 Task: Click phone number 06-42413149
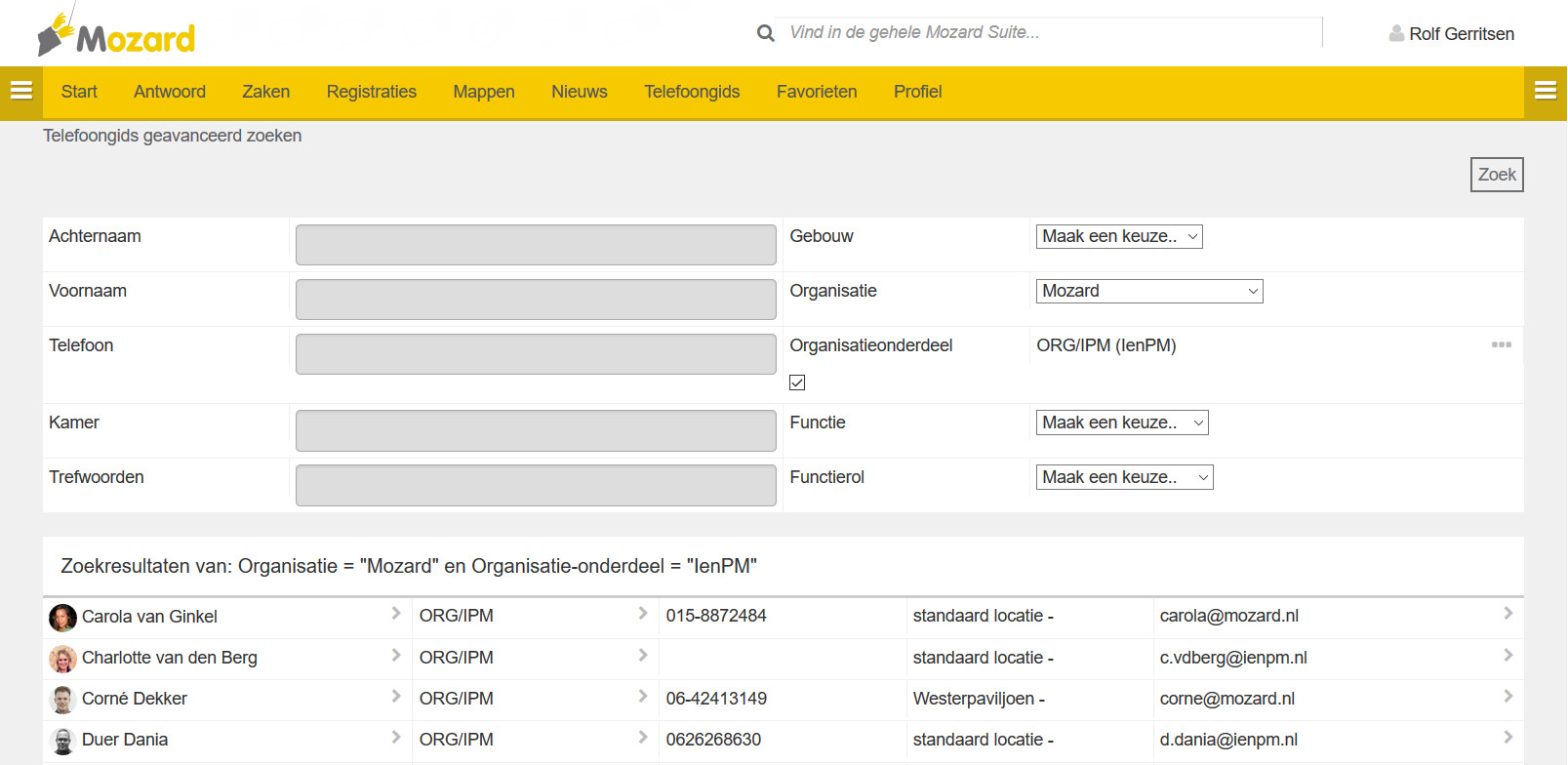(716, 699)
